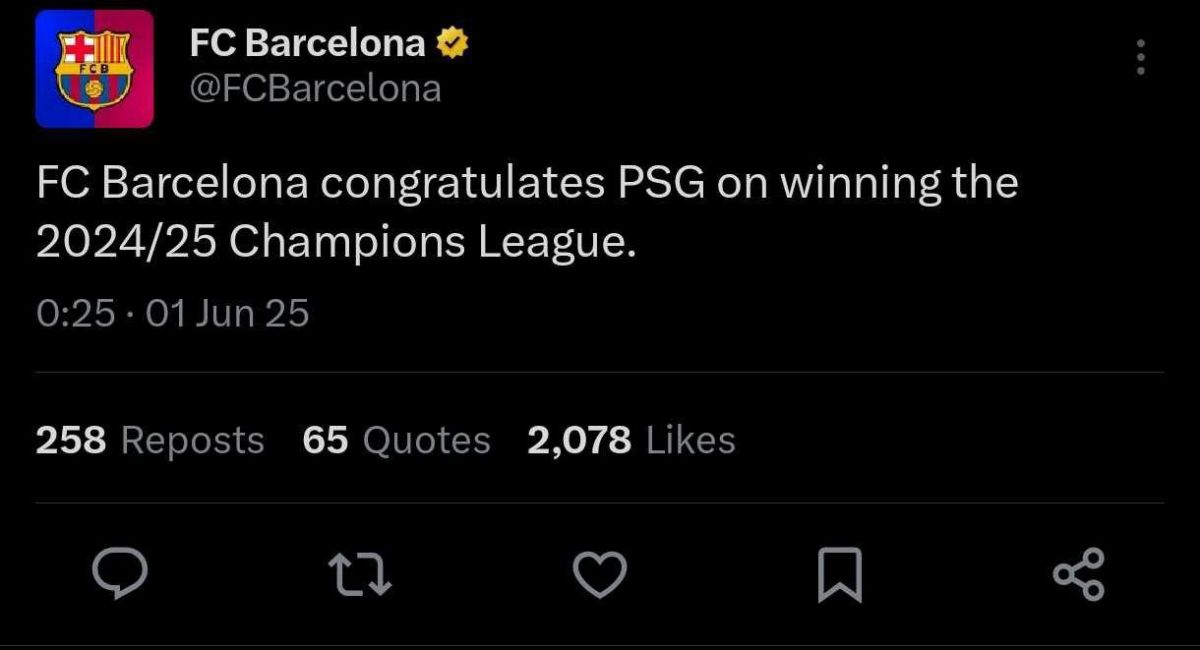View the 65 Quotes list
This screenshot has width=1200, height=650.
click(396, 440)
